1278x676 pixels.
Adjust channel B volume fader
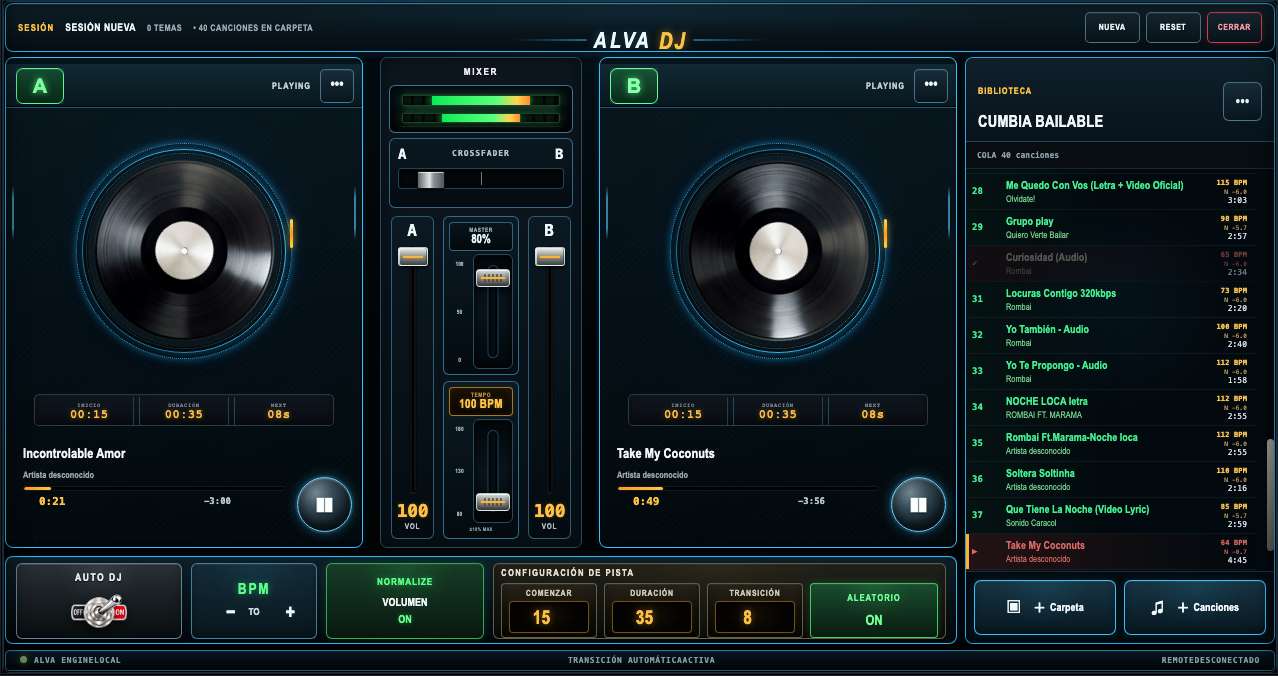coord(549,257)
